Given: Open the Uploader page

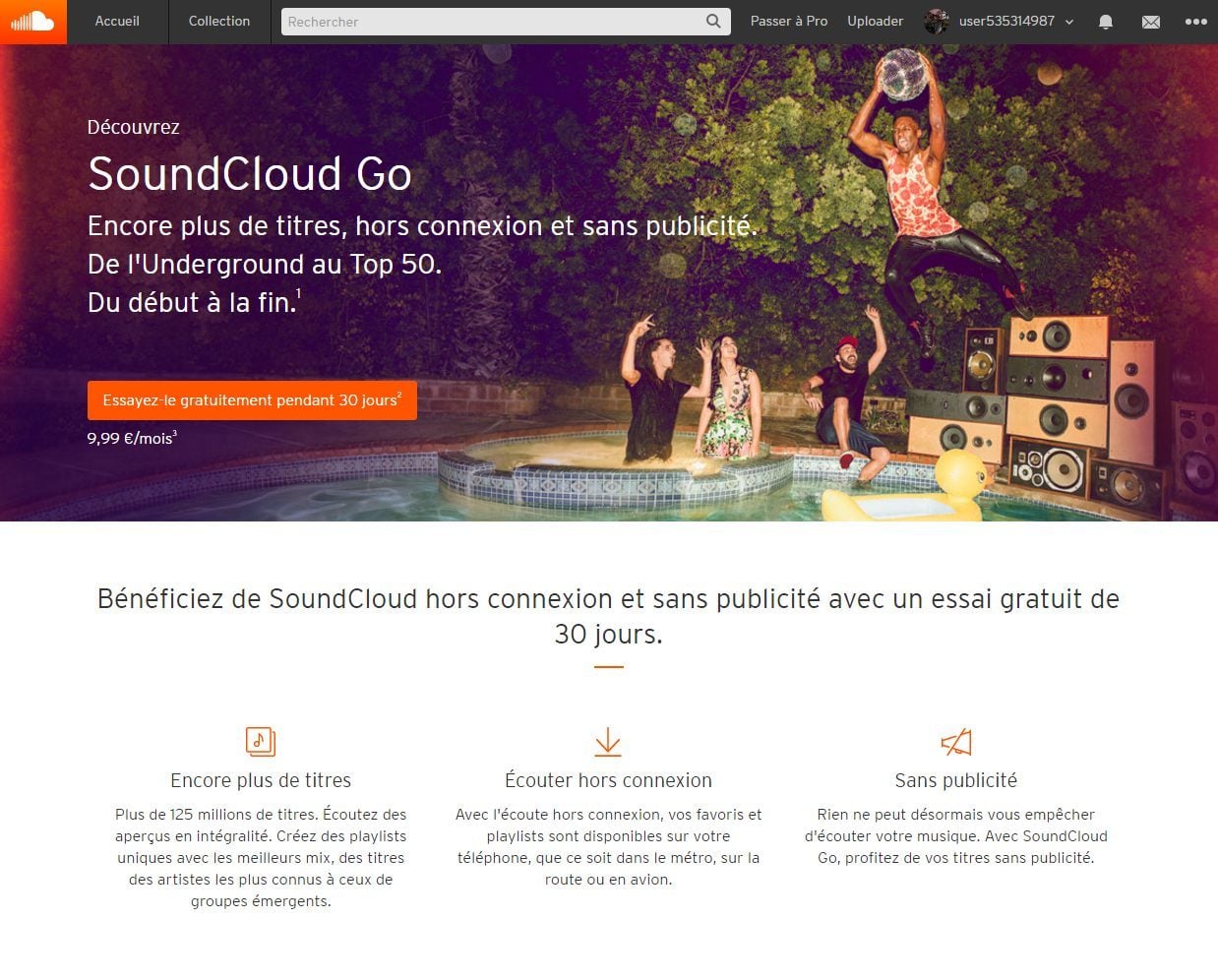Looking at the screenshot, I should (x=876, y=21).
